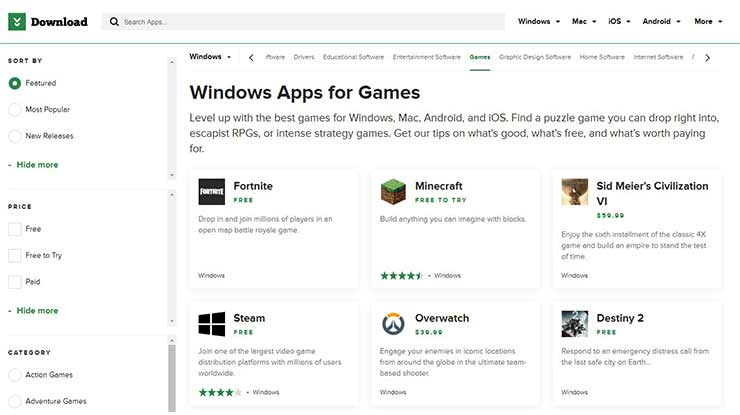This screenshot has width=740, height=415.
Task: Switch to Entertainment Software tab
Action: [x=427, y=57]
